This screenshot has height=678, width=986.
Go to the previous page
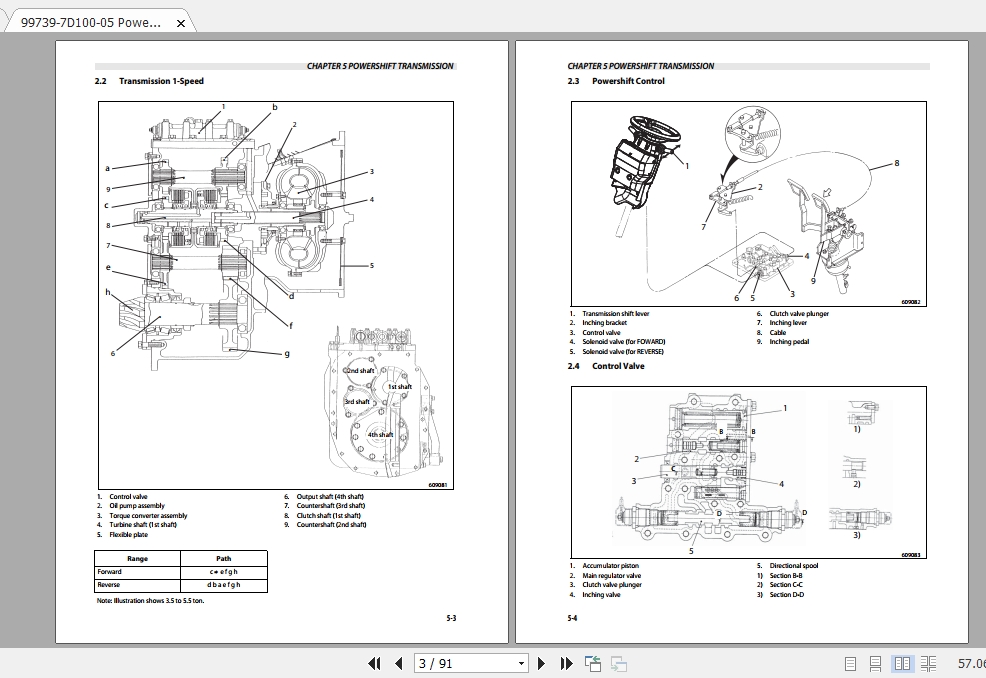pyautogui.click(x=399, y=663)
